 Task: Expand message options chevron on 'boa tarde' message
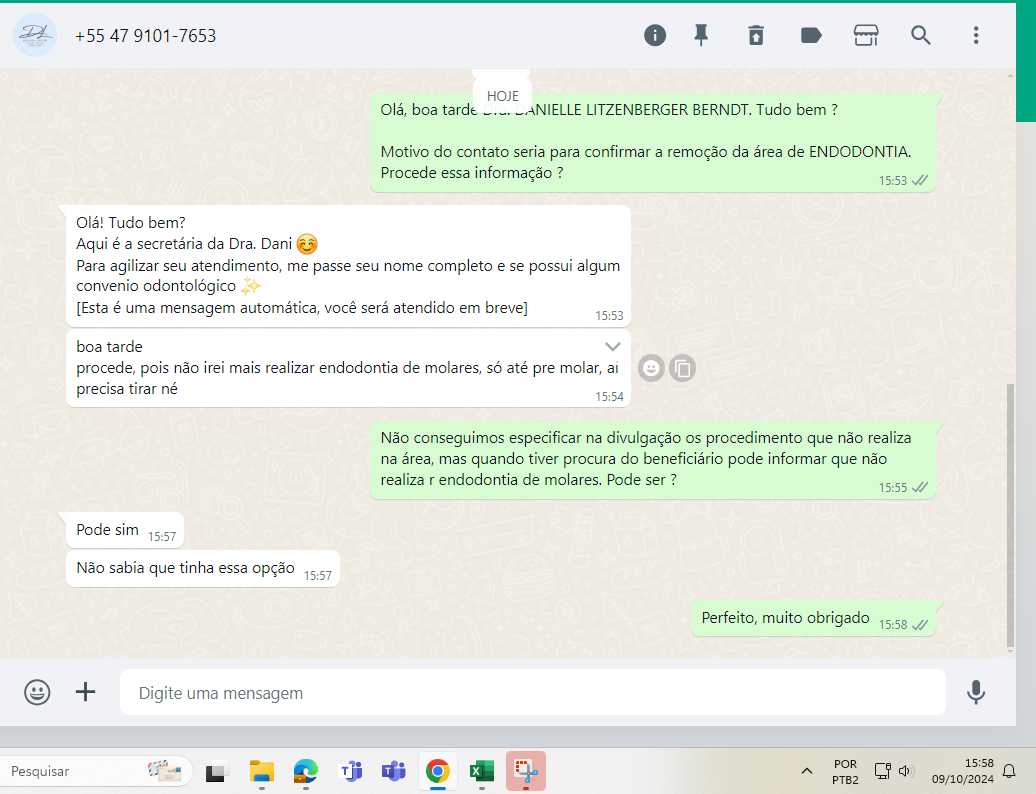(612, 346)
